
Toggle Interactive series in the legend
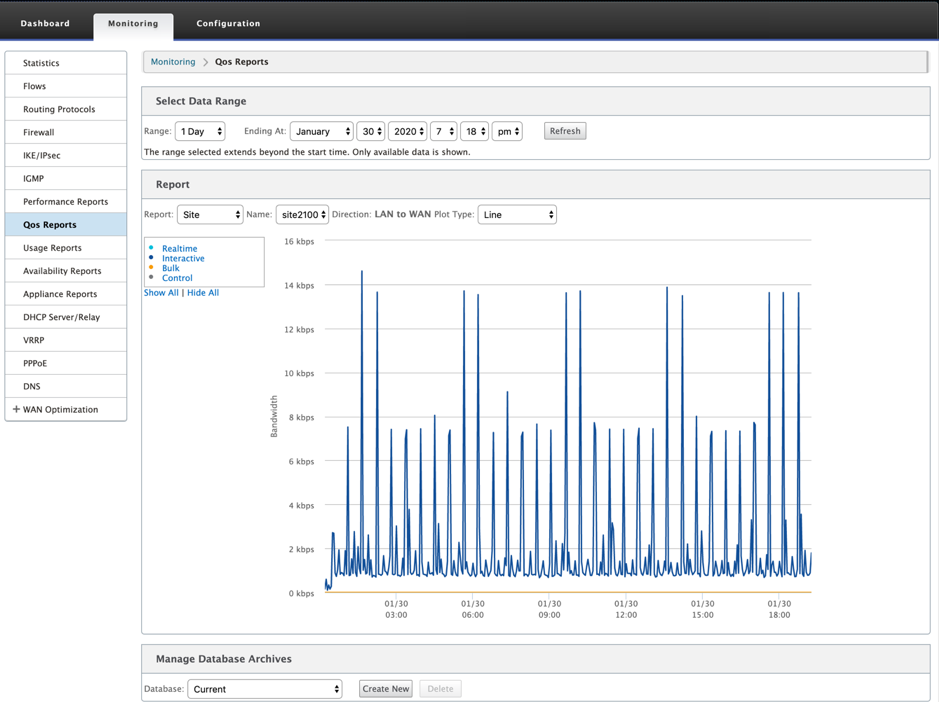[x=183, y=258]
